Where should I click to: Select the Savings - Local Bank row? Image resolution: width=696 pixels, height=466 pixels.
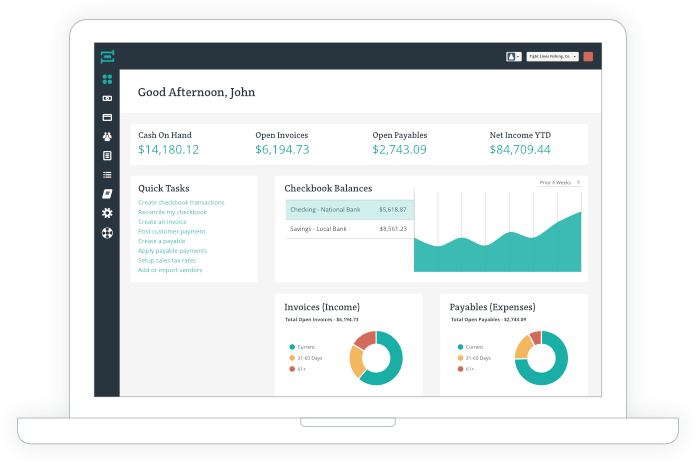pyautogui.click(x=350, y=229)
